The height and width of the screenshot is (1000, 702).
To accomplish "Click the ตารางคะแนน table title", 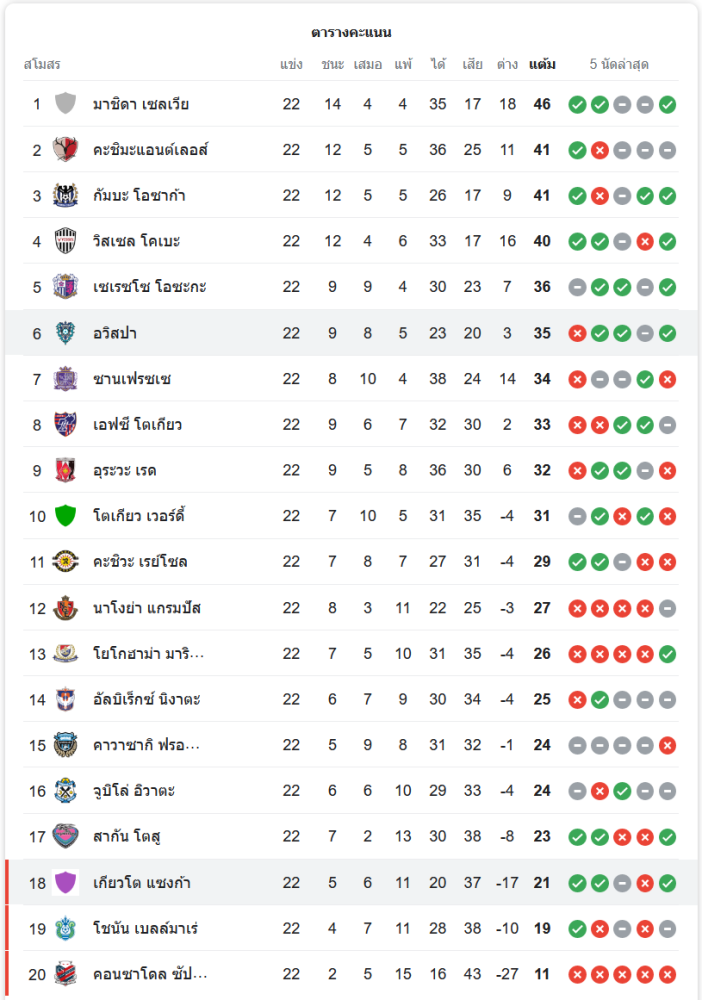I will pyautogui.click(x=351, y=32).
